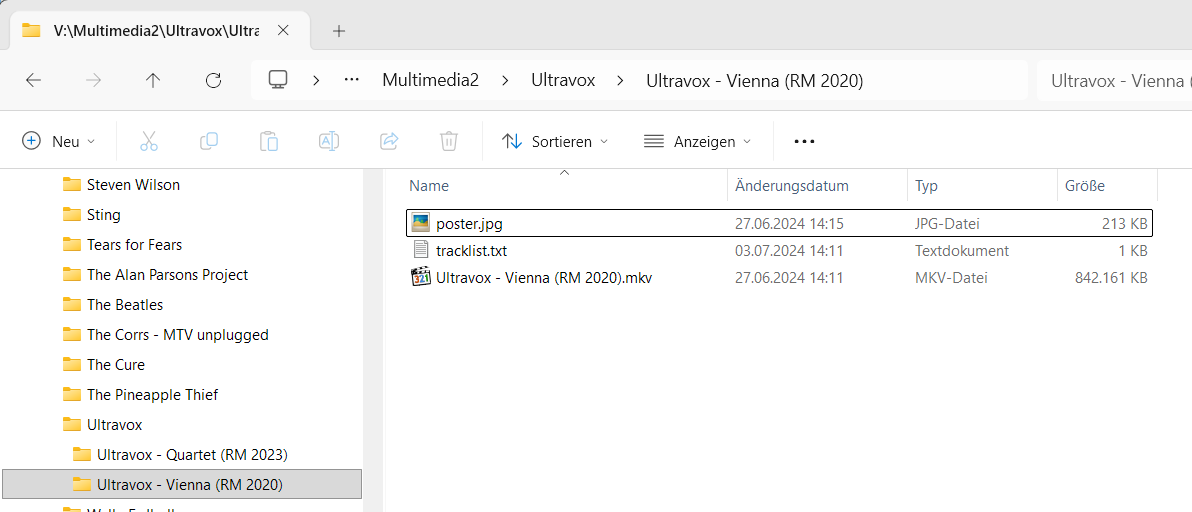Expand chevron after monitor icon in address bar
This screenshot has height=512, width=1192.
tap(315, 81)
